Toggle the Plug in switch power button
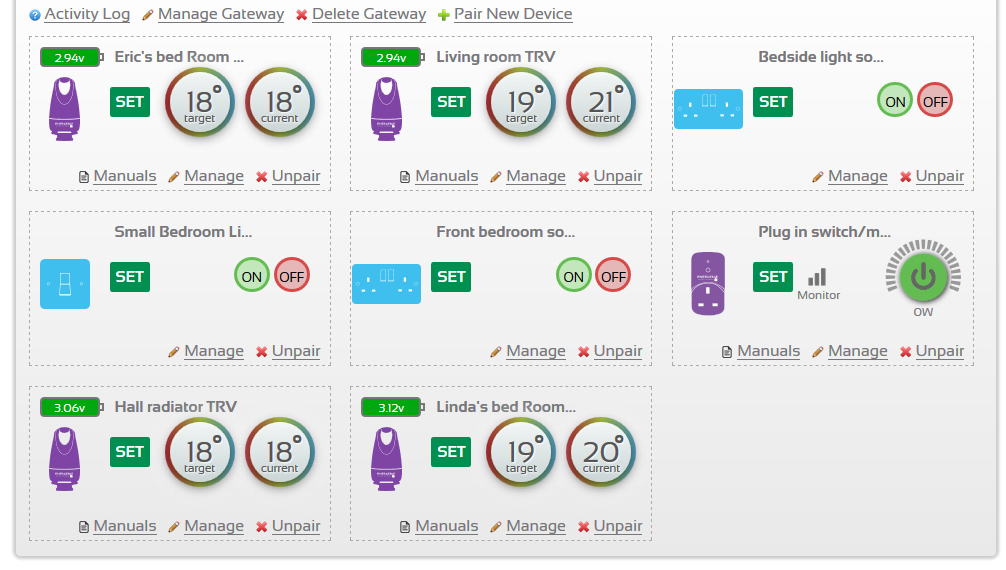The image size is (1006, 570). [x=922, y=277]
